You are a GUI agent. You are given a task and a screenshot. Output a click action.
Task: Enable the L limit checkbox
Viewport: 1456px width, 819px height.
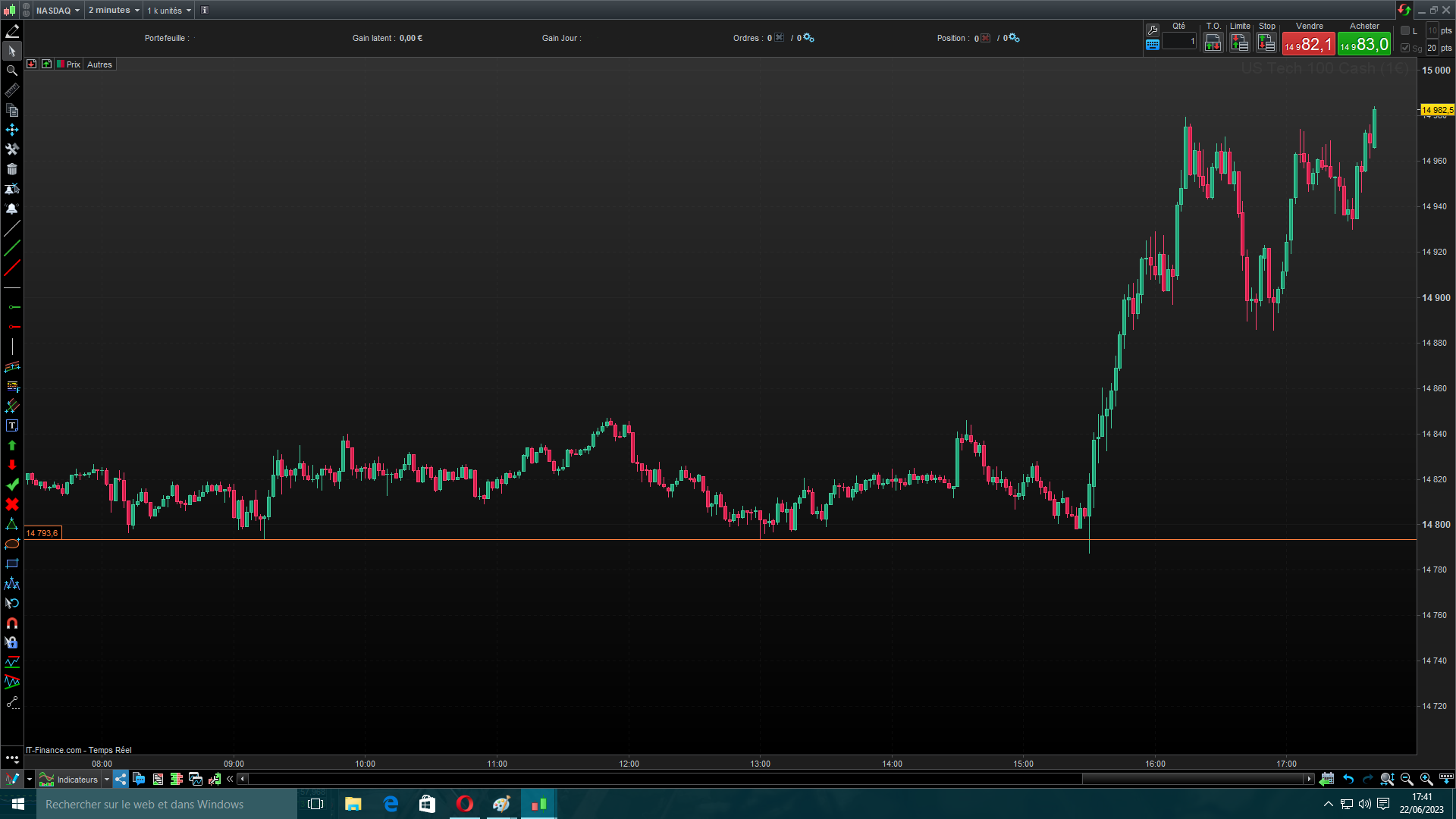[x=1405, y=30]
